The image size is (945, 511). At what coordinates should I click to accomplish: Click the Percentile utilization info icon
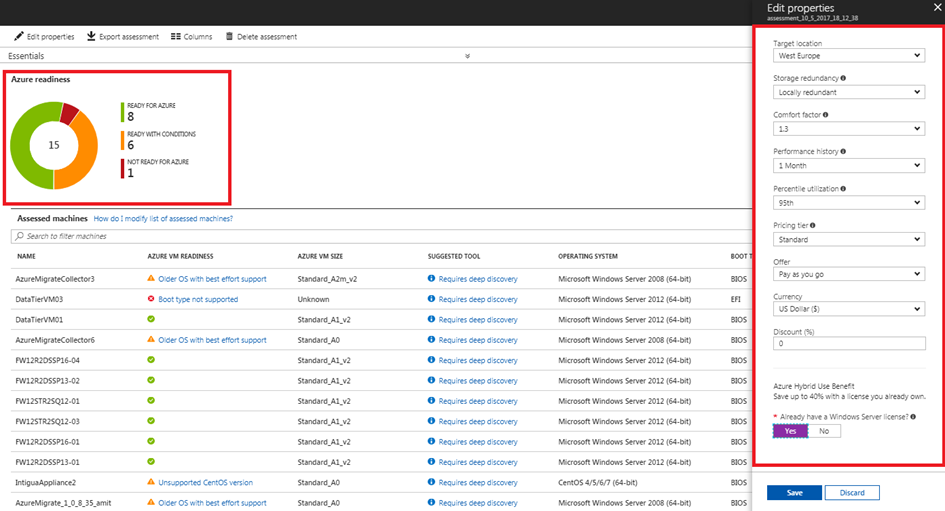843,189
